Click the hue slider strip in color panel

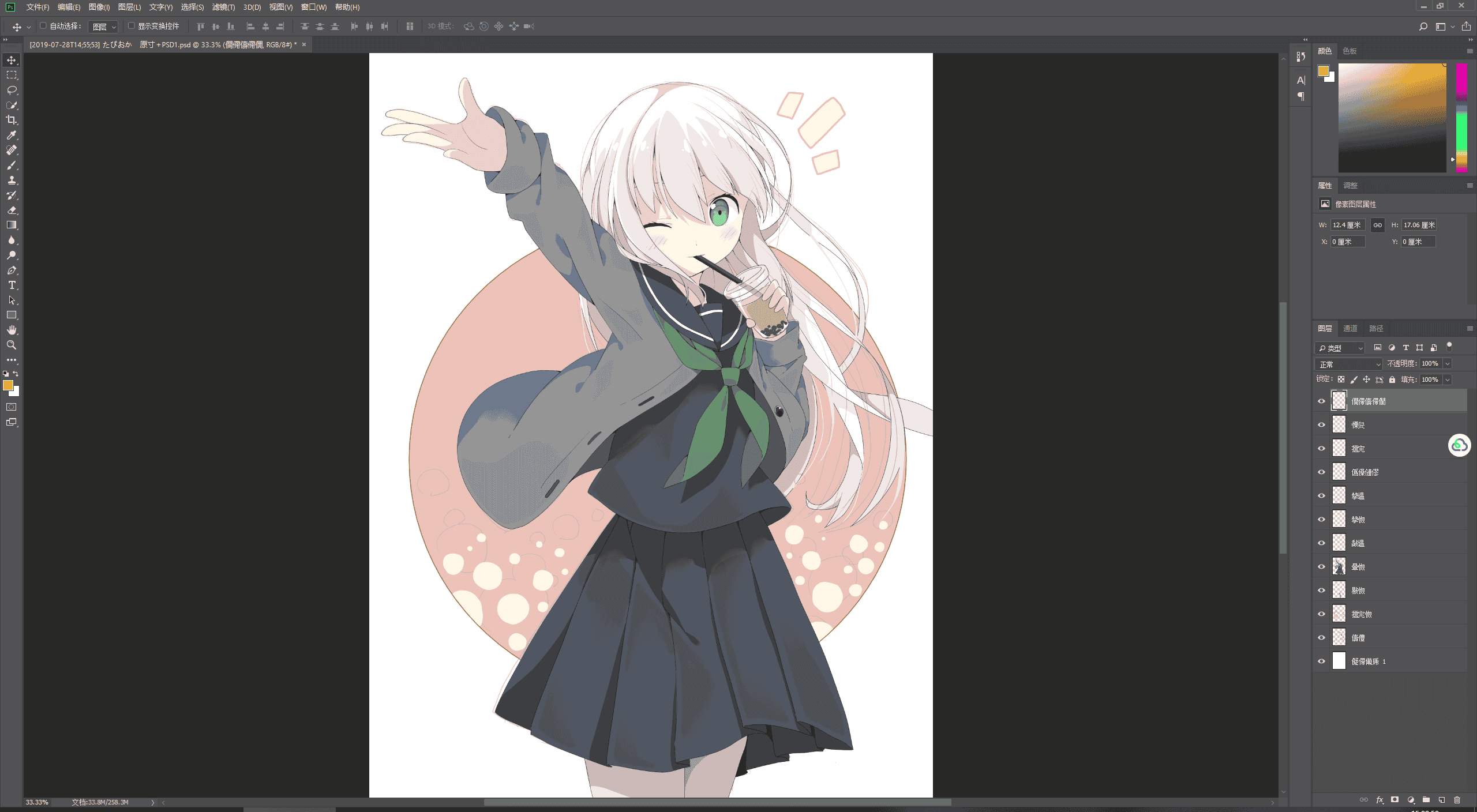point(1461,118)
